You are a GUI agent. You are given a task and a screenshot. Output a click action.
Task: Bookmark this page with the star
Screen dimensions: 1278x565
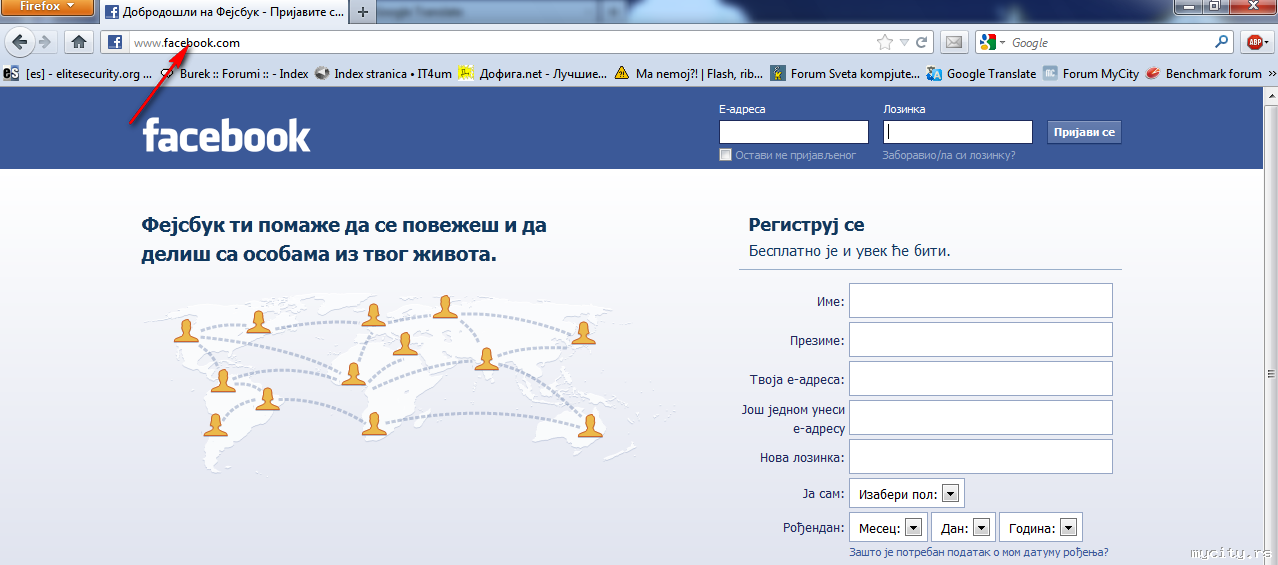(x=885, y=42)
